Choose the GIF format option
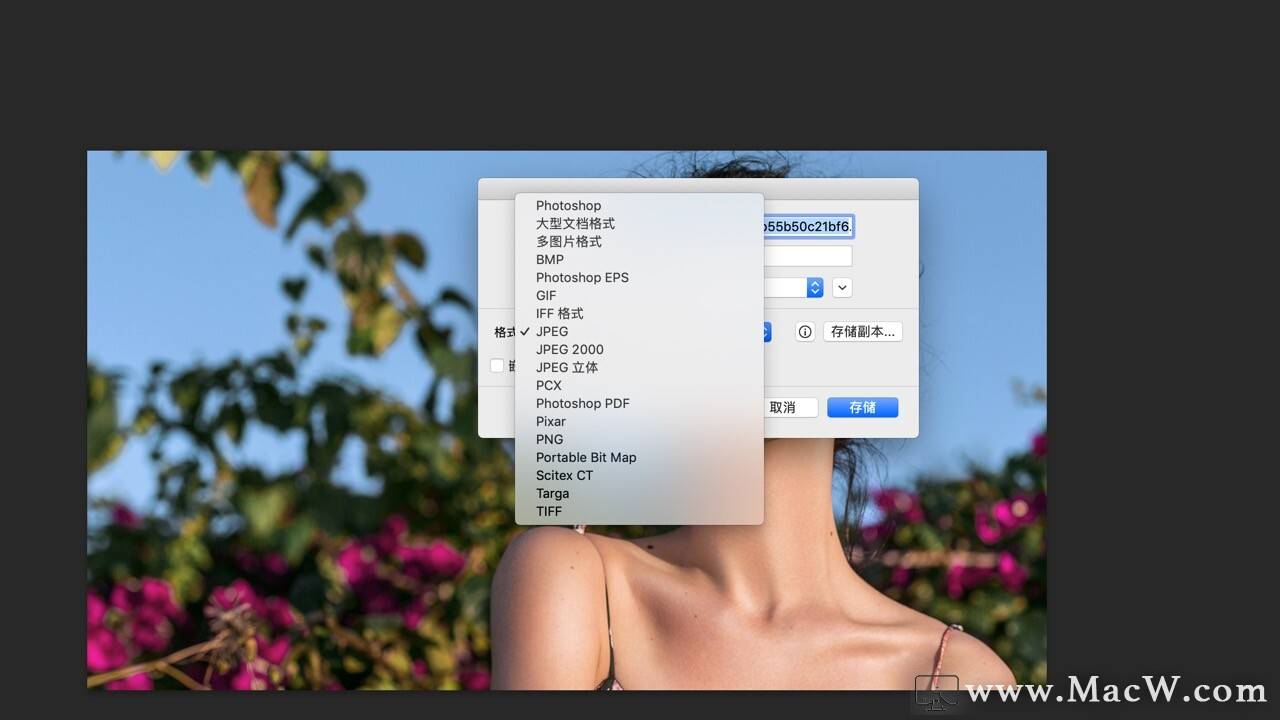This screenshot has height=720, width=1280. pos(546,296)
